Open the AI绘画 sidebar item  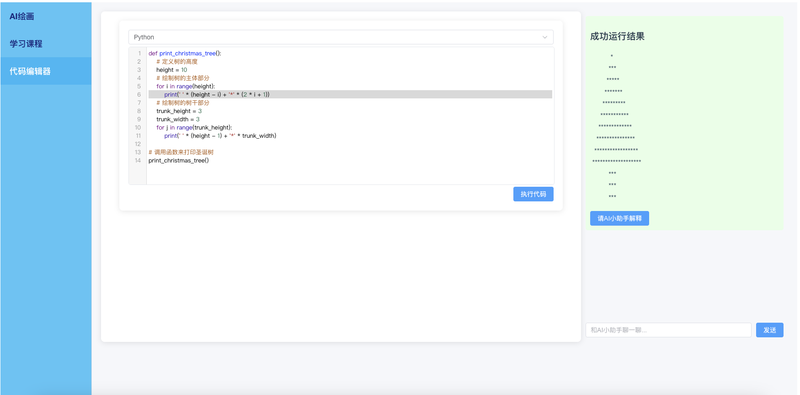point(22,17)
